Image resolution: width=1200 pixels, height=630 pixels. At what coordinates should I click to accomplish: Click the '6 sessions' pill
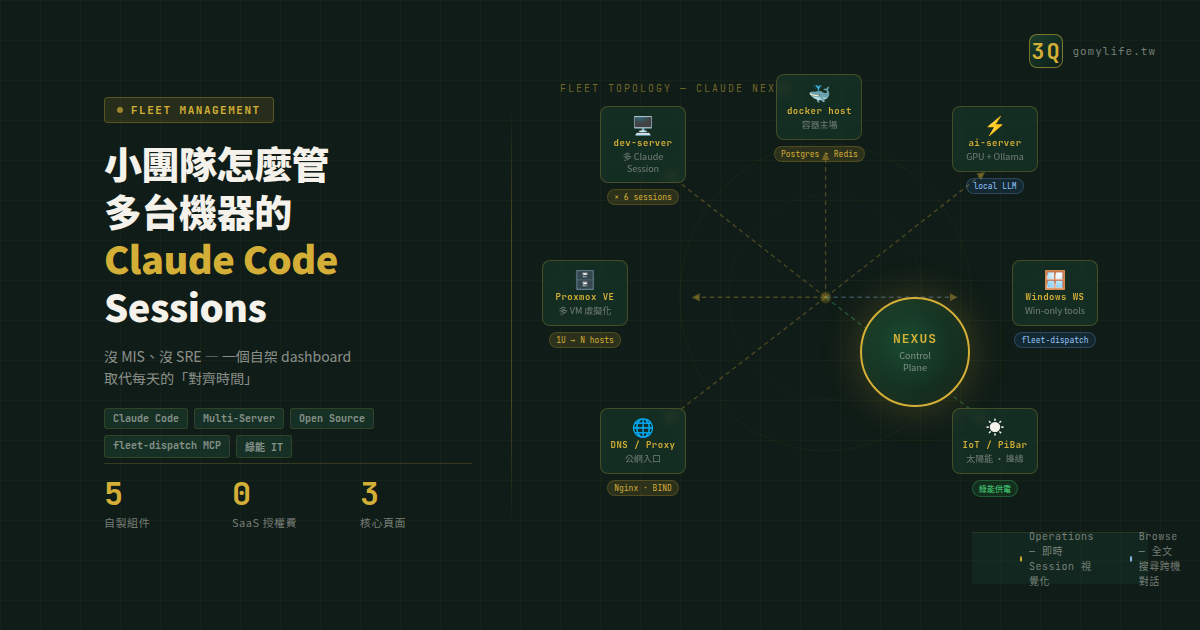(x=643, y=197)
